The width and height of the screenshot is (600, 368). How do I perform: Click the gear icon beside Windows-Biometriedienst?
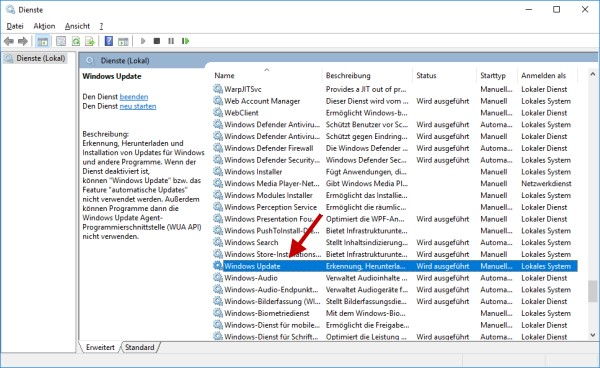point(218,313)
